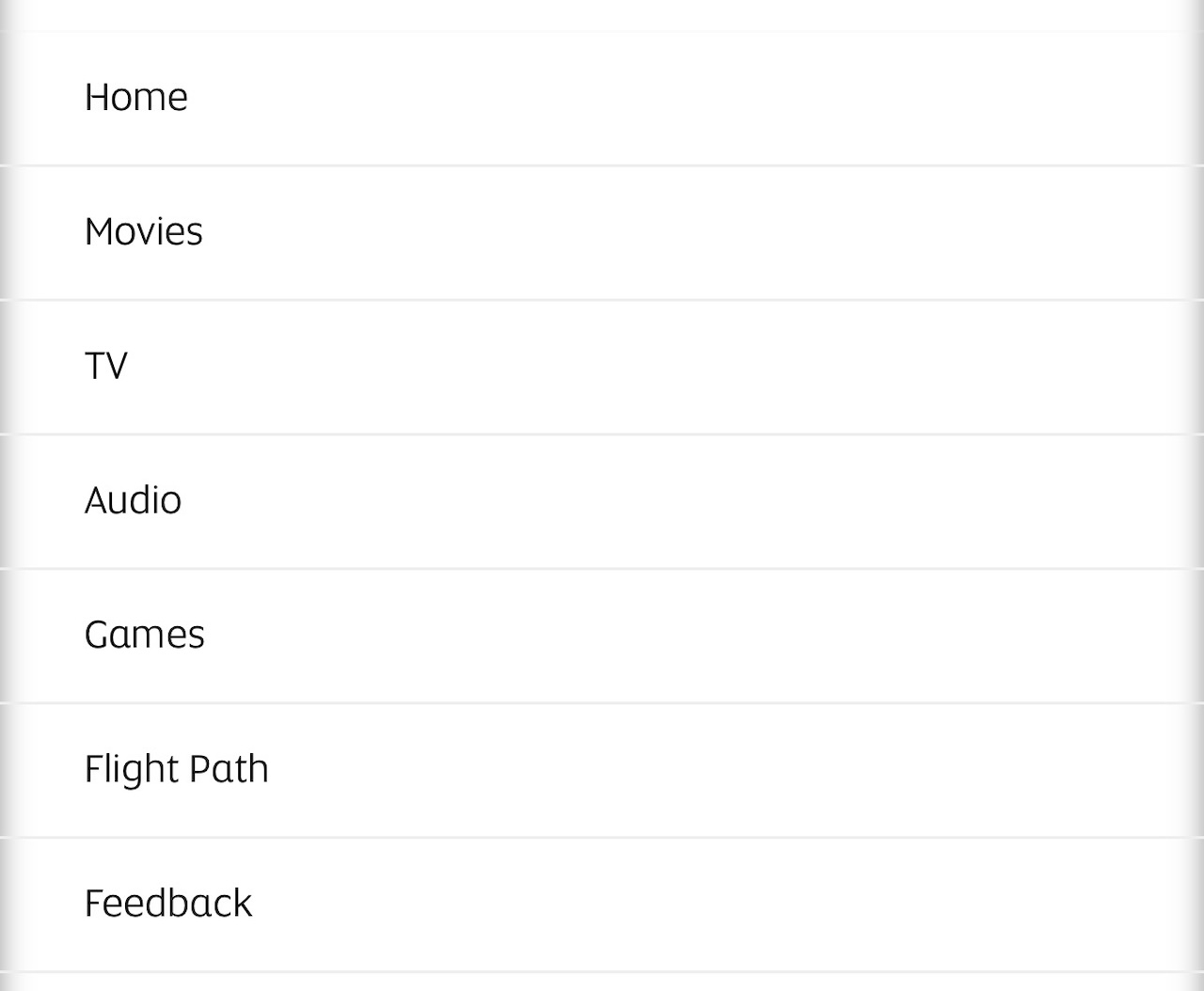Click the Movies text label
The width and height of the screenshot is (1204, 991).
143,232
